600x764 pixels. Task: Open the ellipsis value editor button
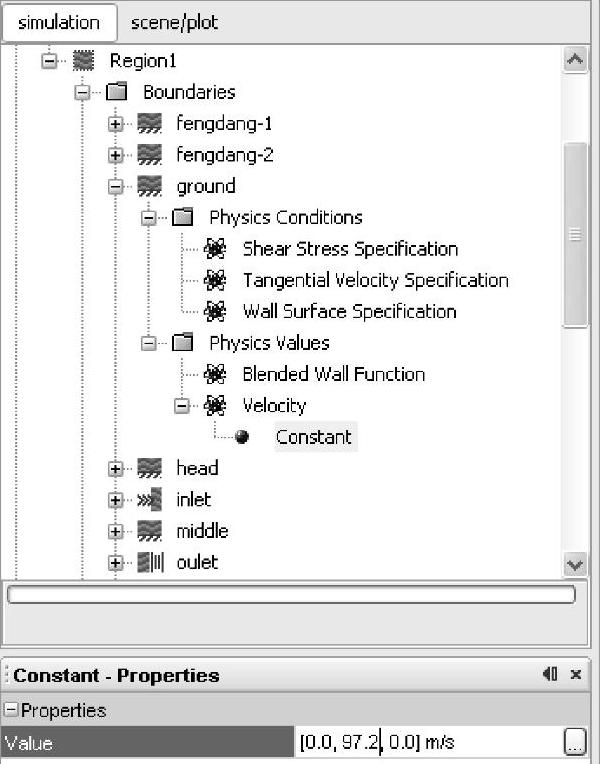coord(575,742)
